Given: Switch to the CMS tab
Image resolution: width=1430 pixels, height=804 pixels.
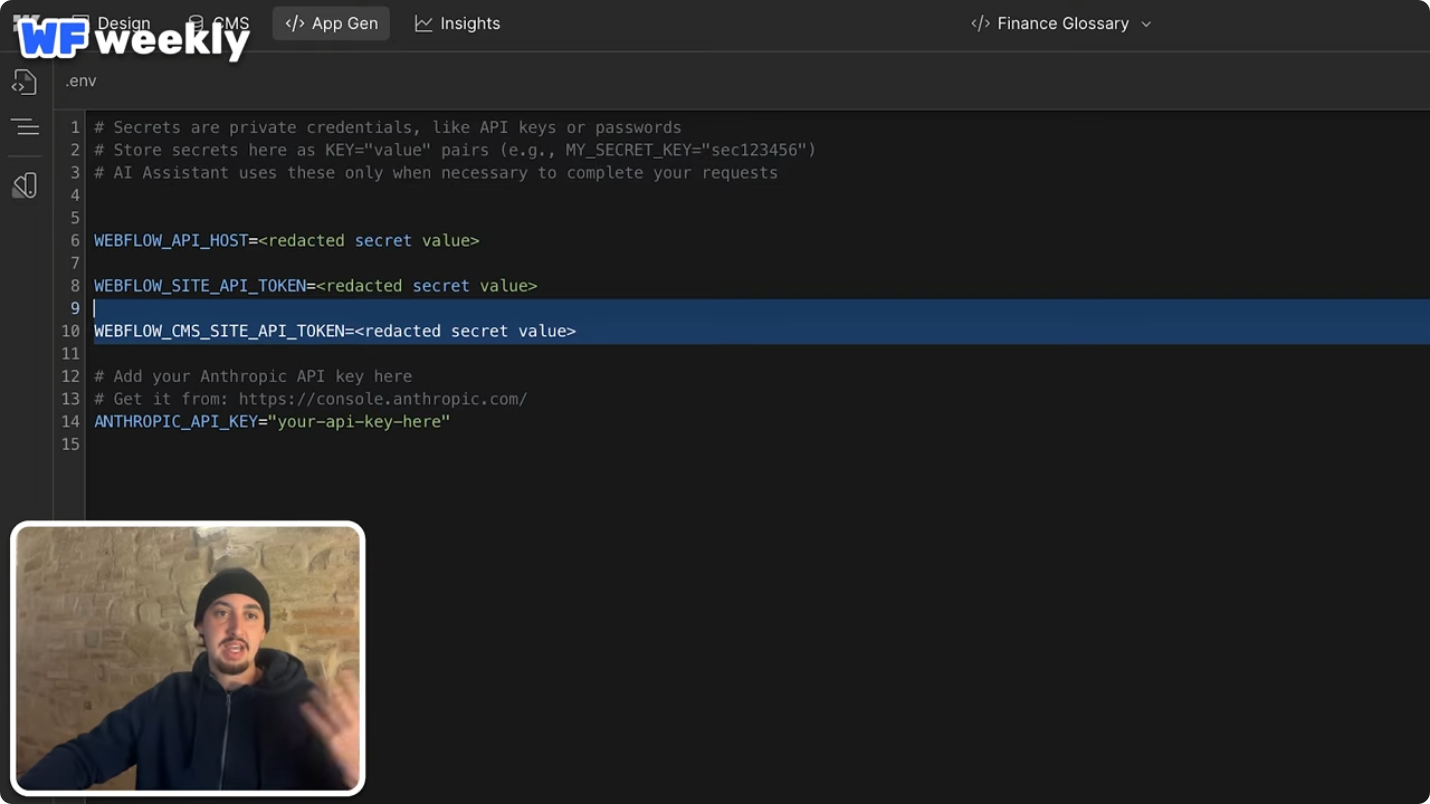Looking at the screenshot, I should pos(219,23).
